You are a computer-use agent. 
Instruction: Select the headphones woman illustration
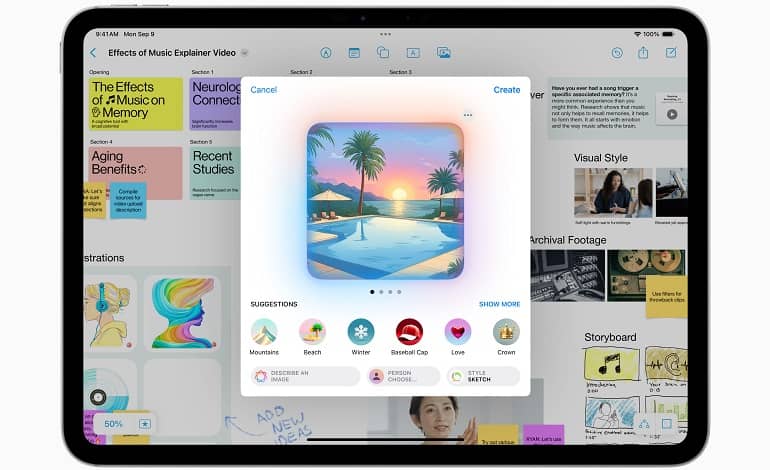coord(110,313)
